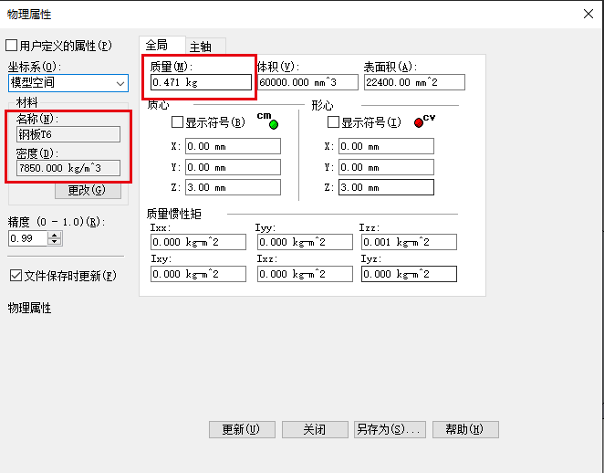This screenshot has height=474, width=604.
Task: Click the 质量 field showing 0.471 kg
Action: 201,83
